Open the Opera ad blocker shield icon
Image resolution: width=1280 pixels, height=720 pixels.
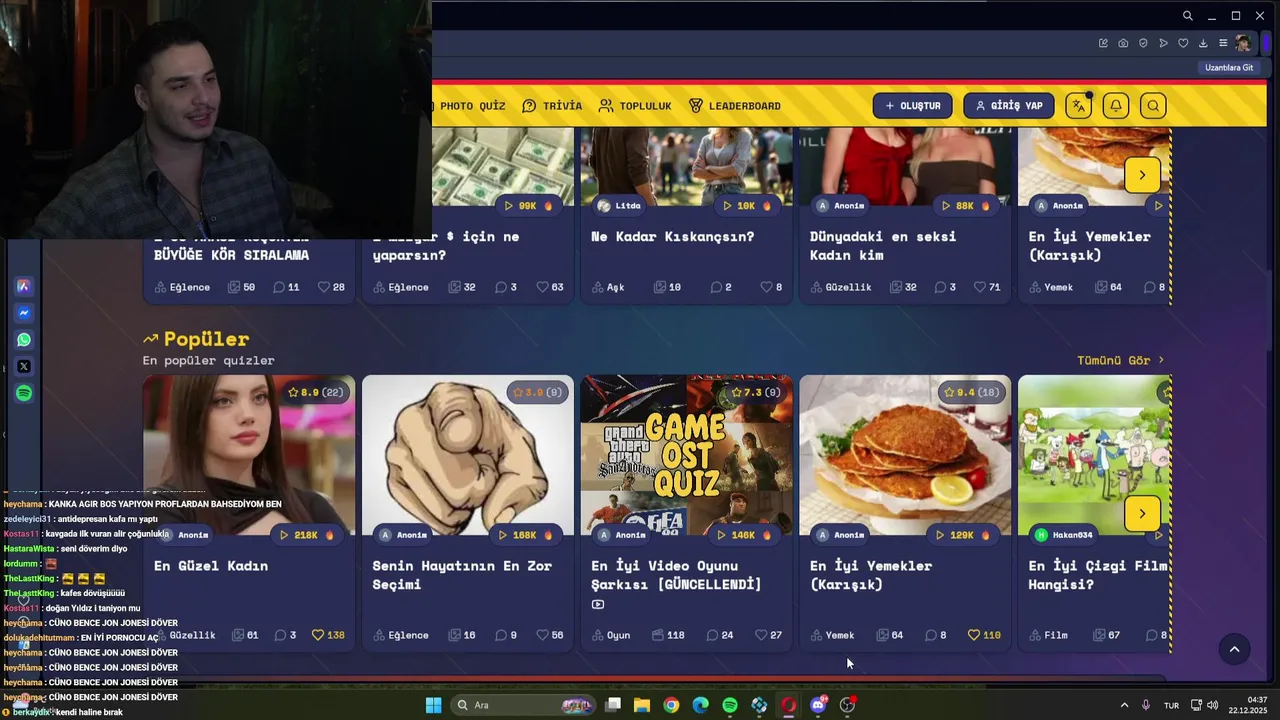1143,43
